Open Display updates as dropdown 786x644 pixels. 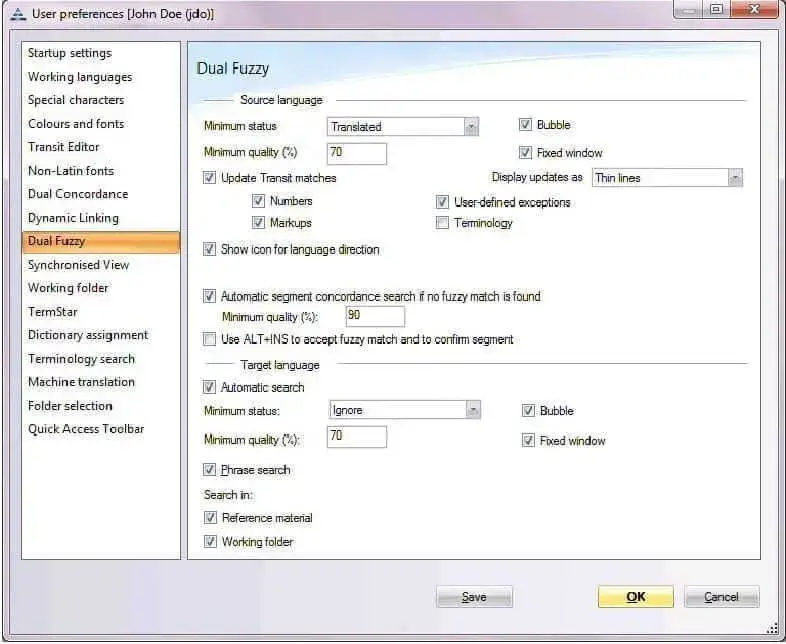(x=667, y=178)
